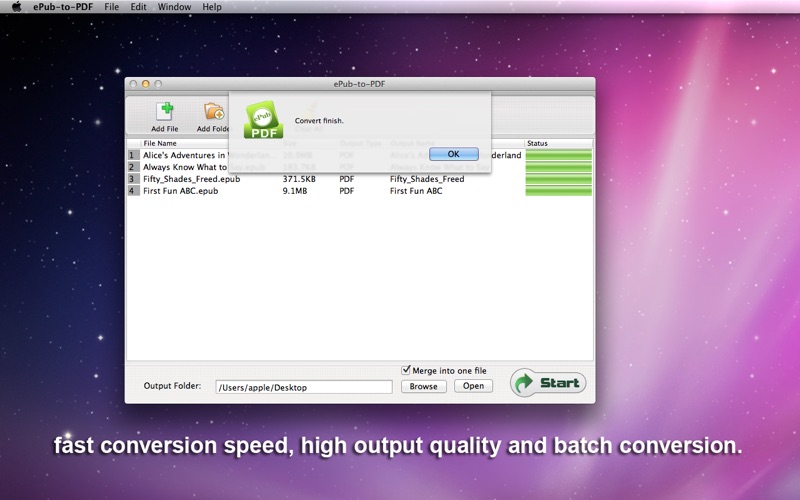Select Always Know What to Say row
800x500 pixels.
pyautogui.click(x=360, y=167)
